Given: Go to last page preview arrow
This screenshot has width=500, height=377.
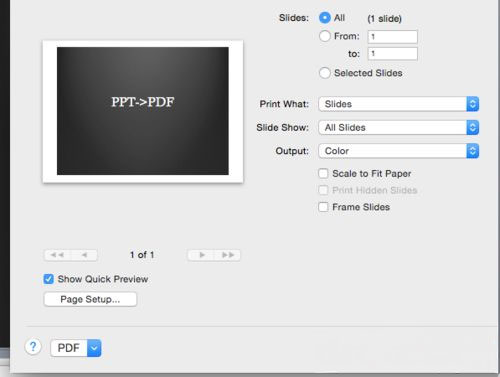Looking at the screenshot, I should [x=228, y=255].
